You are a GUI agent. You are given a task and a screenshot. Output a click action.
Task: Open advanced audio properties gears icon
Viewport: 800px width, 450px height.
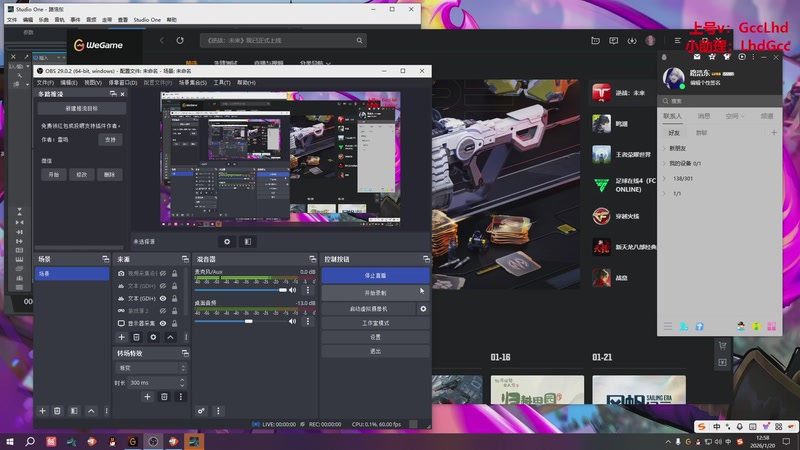tap(201, 411)
